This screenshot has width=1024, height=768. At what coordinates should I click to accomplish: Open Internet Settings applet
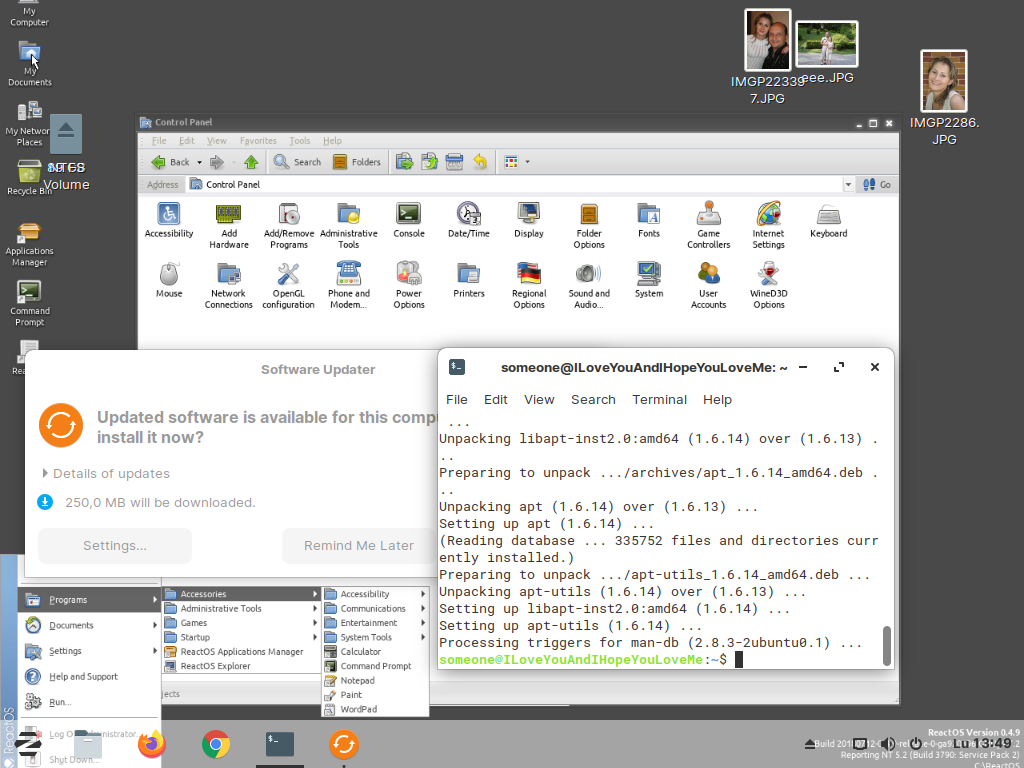[x=769, y=225]
